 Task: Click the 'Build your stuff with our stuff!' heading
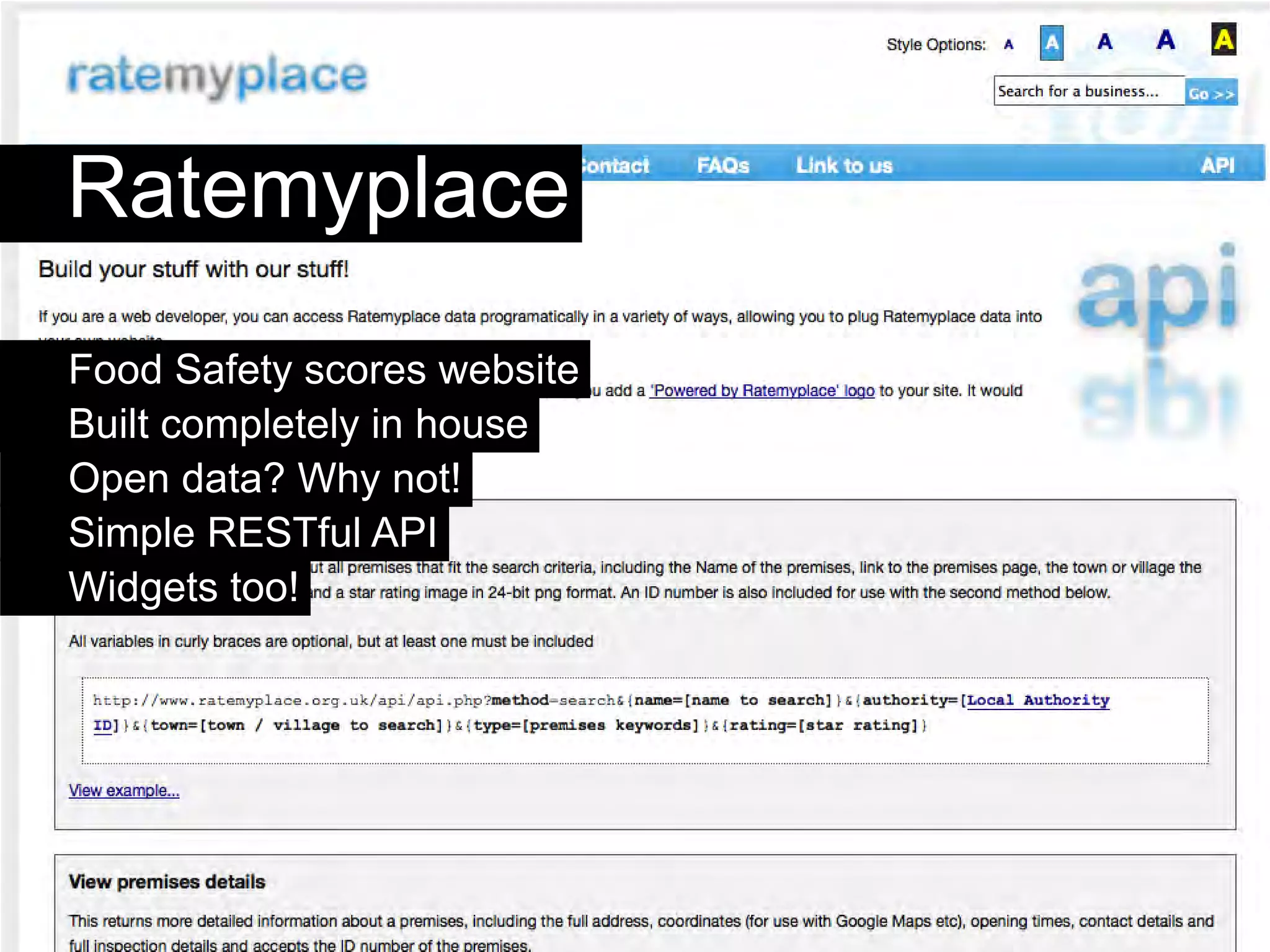[193, 270]
